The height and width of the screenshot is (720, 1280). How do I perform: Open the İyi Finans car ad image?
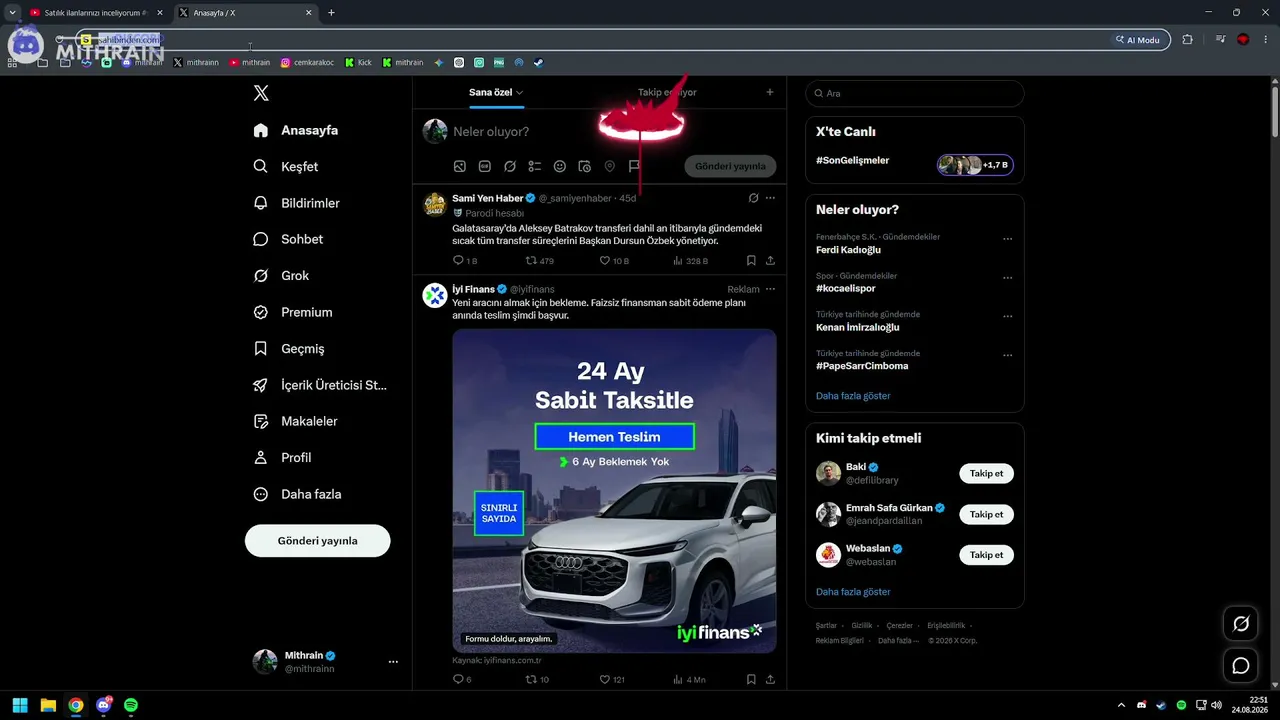coord(614,491)
